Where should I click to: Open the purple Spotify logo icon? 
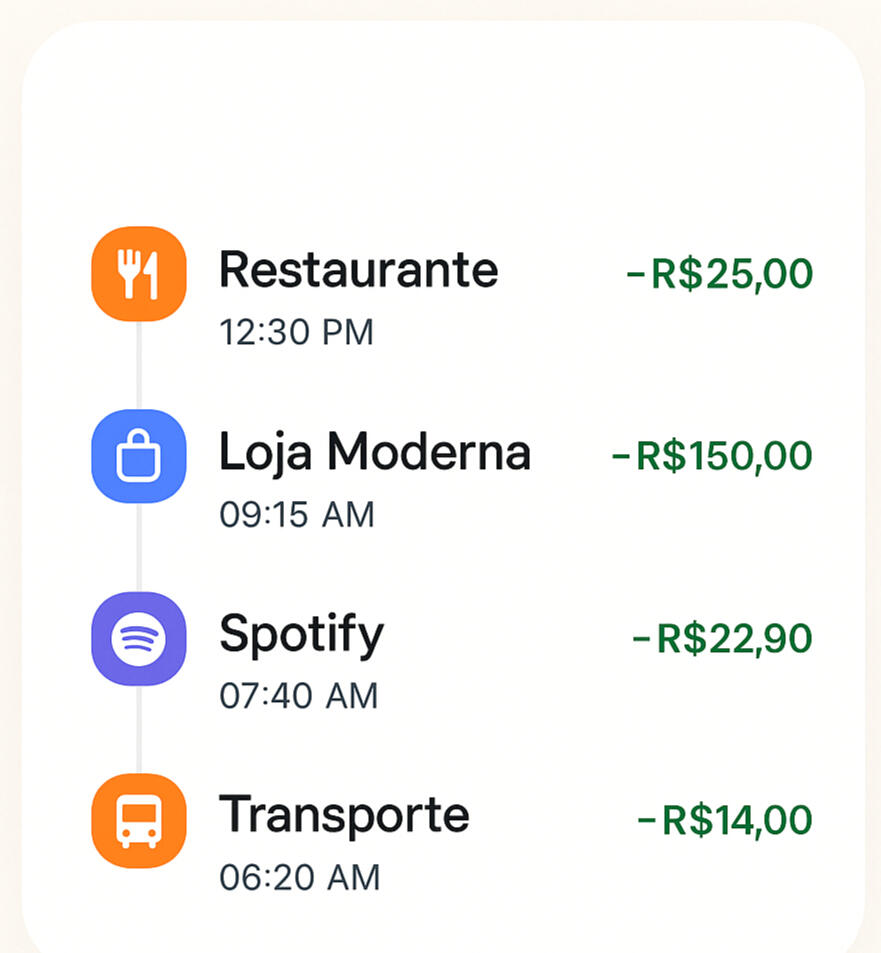(138, 638)
